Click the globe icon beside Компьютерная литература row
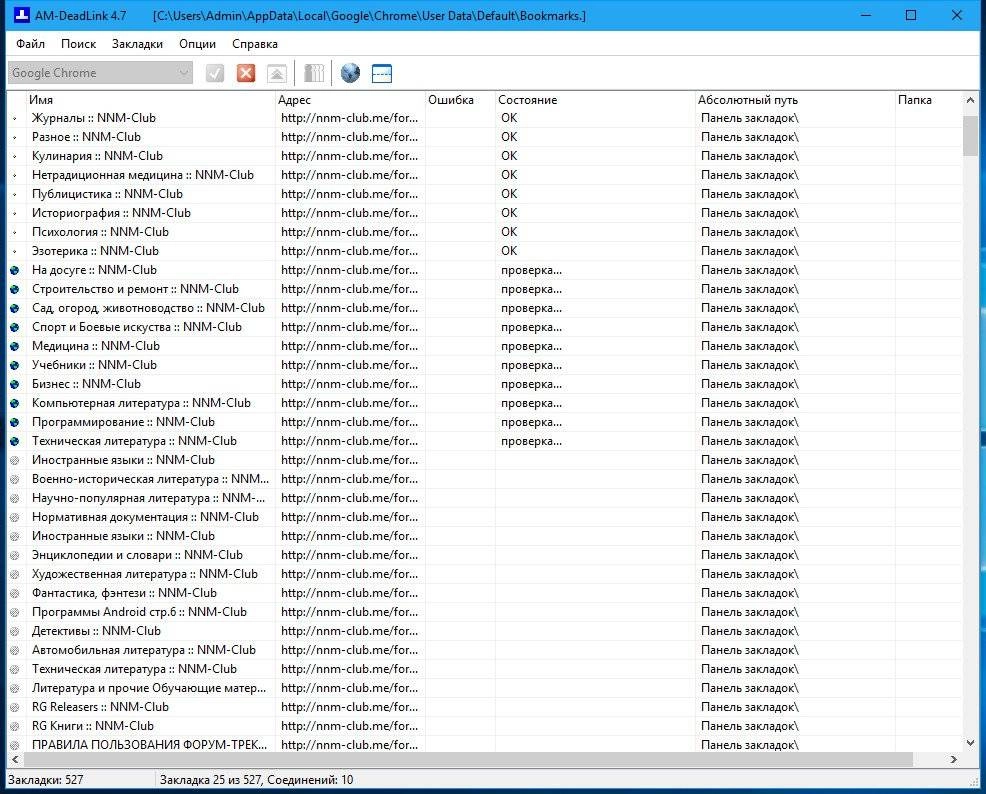986x794 pixels. click(14, 404)
